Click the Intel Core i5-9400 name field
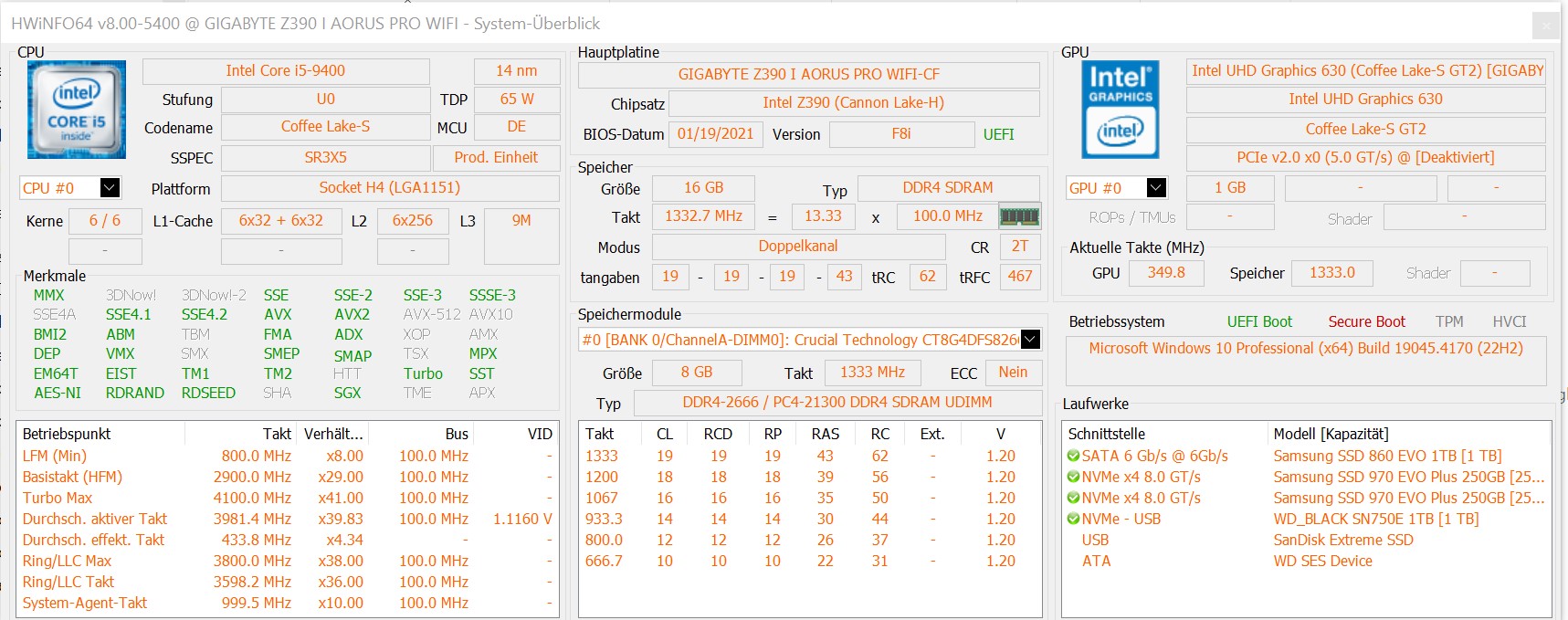This screenshot has height=620, width=1568. 286,71
